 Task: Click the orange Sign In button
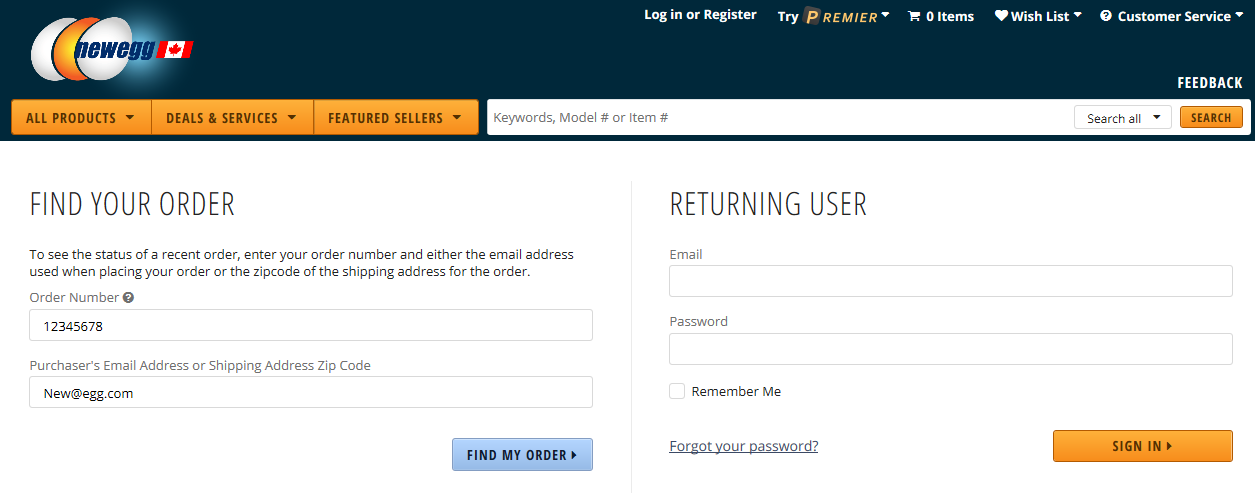tap(1143, 446)
